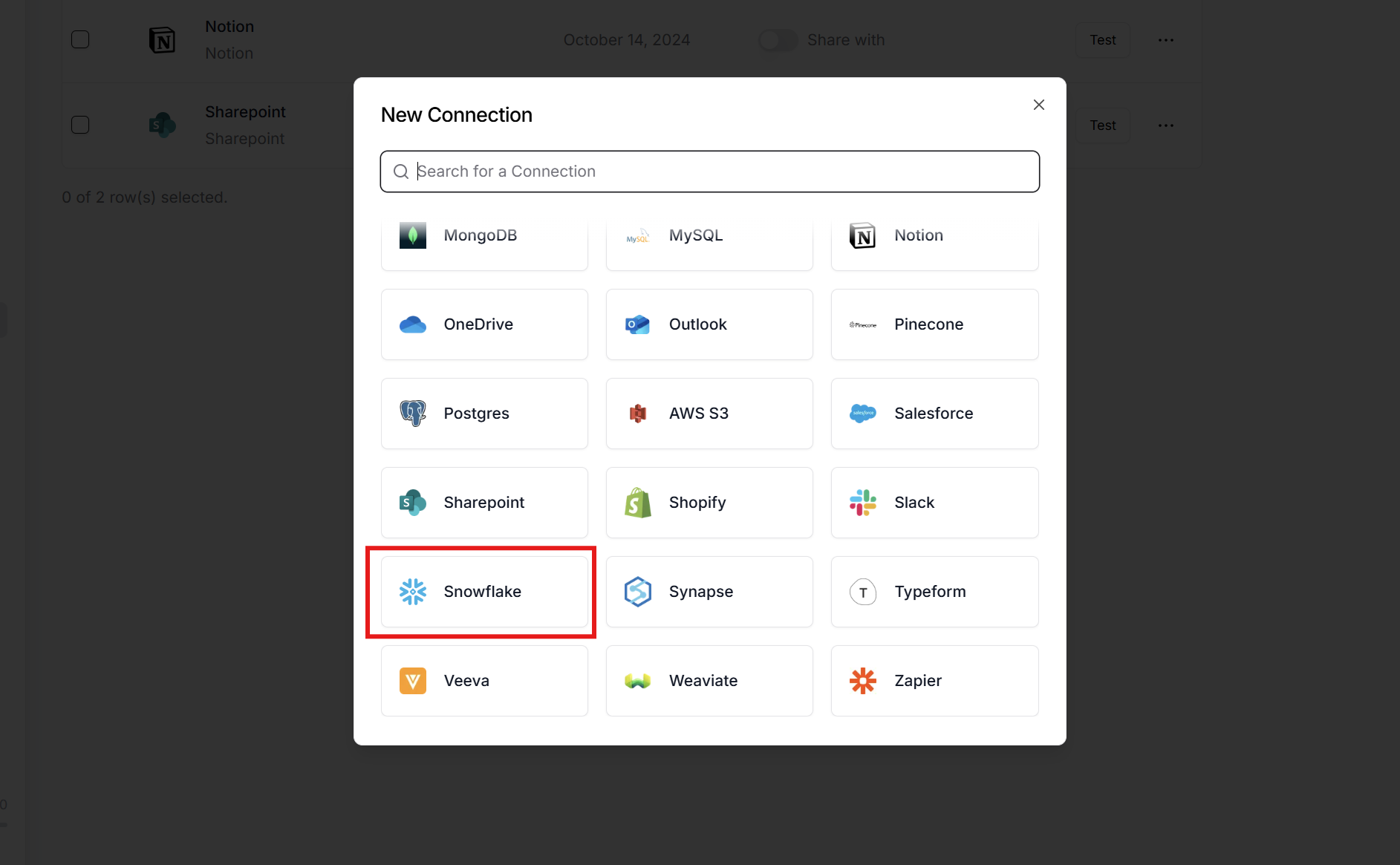Choose the OneDrive label
Image resolution: width=1400 pixels, height=865 pixels.
[478, 324]
